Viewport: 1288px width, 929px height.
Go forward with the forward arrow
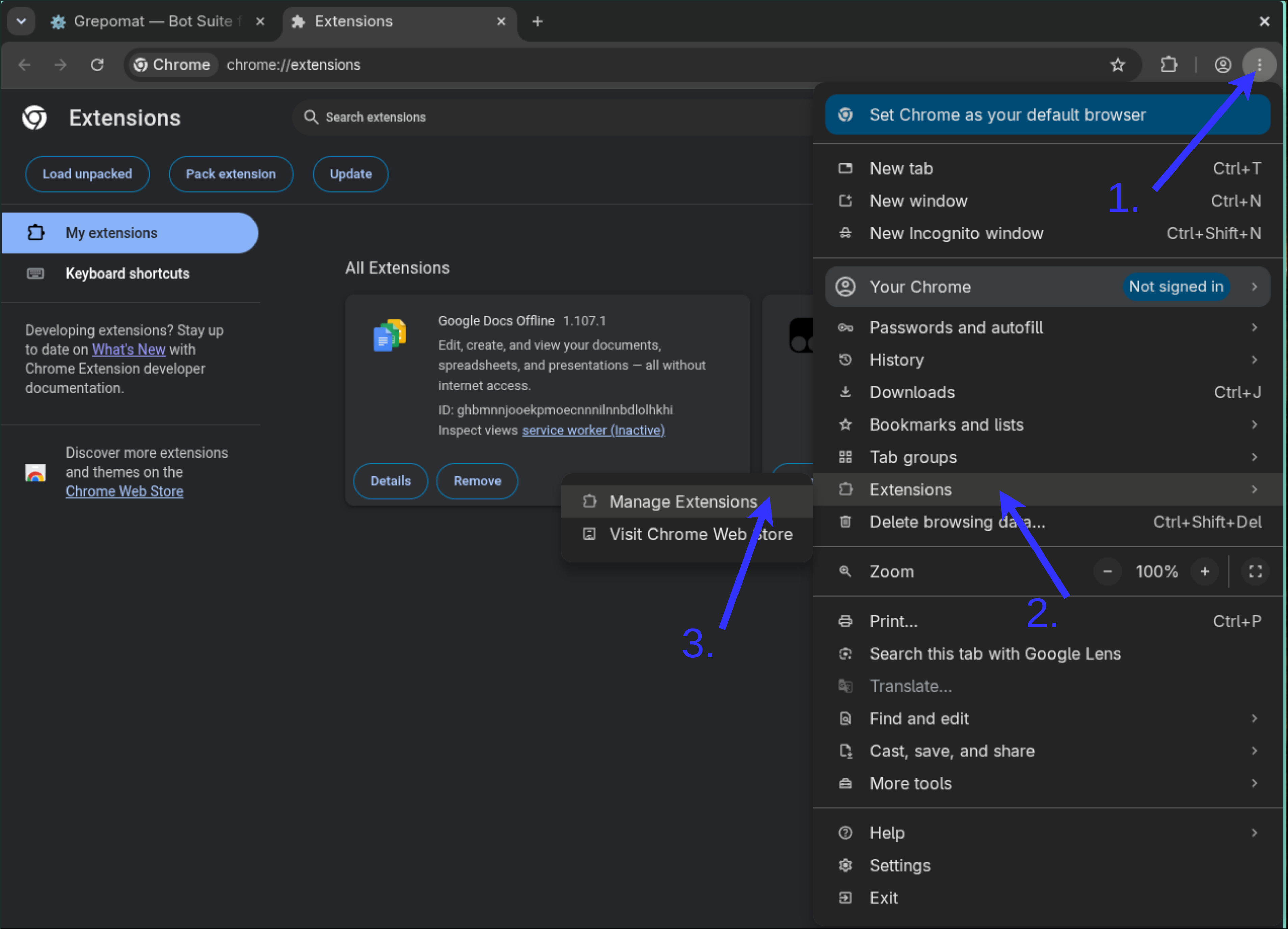60,65
